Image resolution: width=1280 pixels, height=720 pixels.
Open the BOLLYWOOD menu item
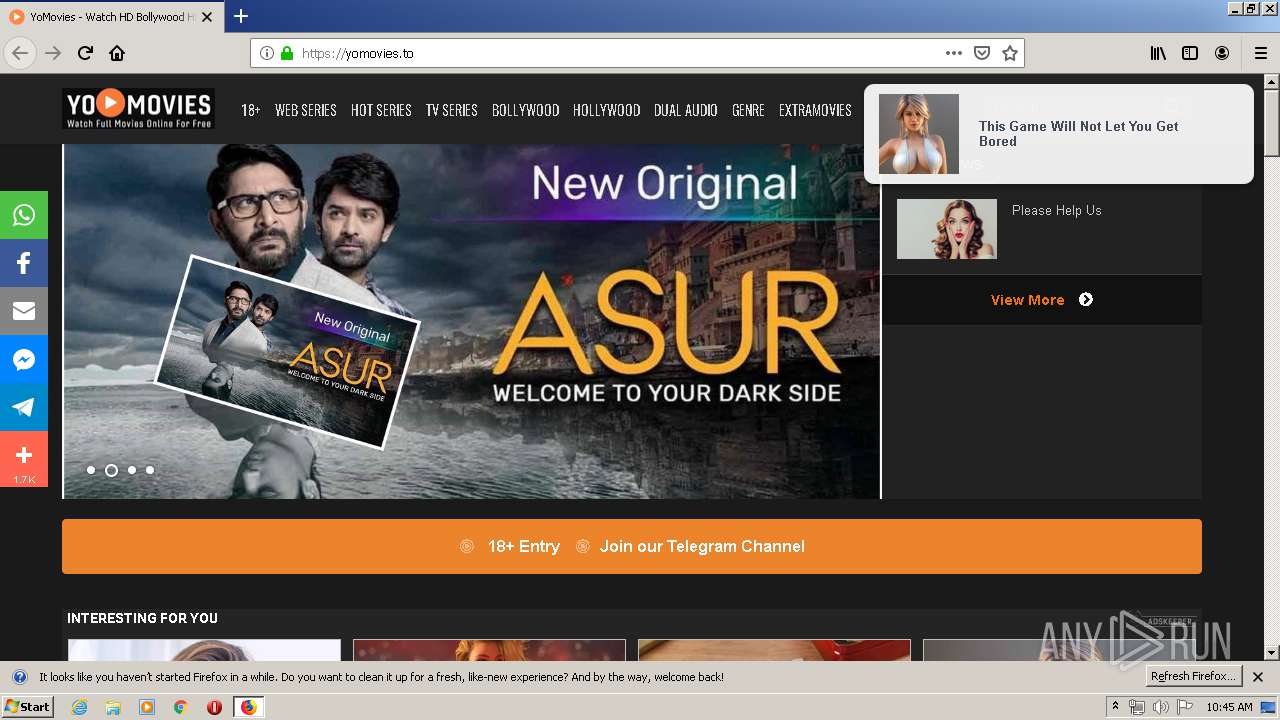coord(526,110)
